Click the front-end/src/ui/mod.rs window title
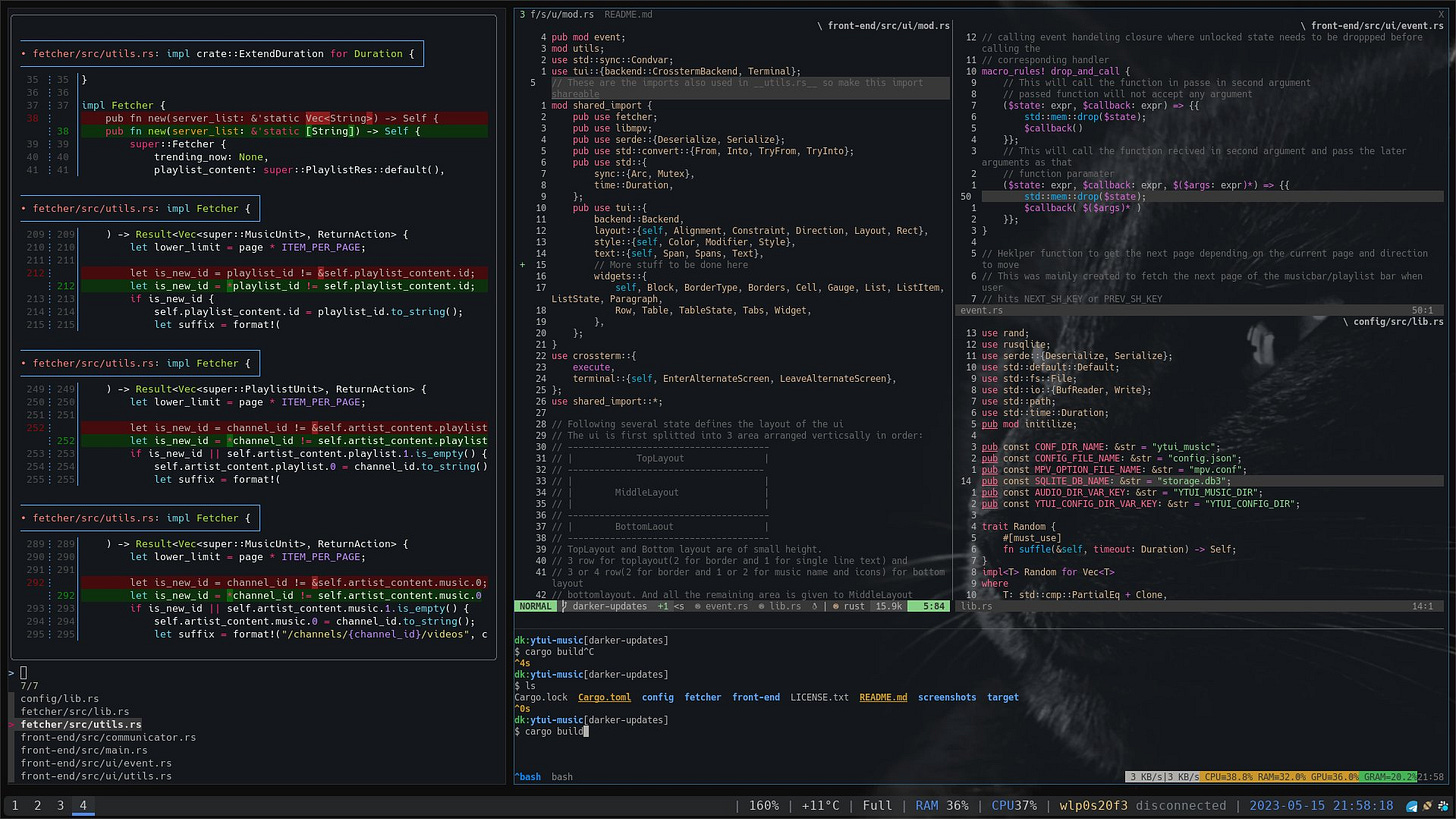 (883, 26)
